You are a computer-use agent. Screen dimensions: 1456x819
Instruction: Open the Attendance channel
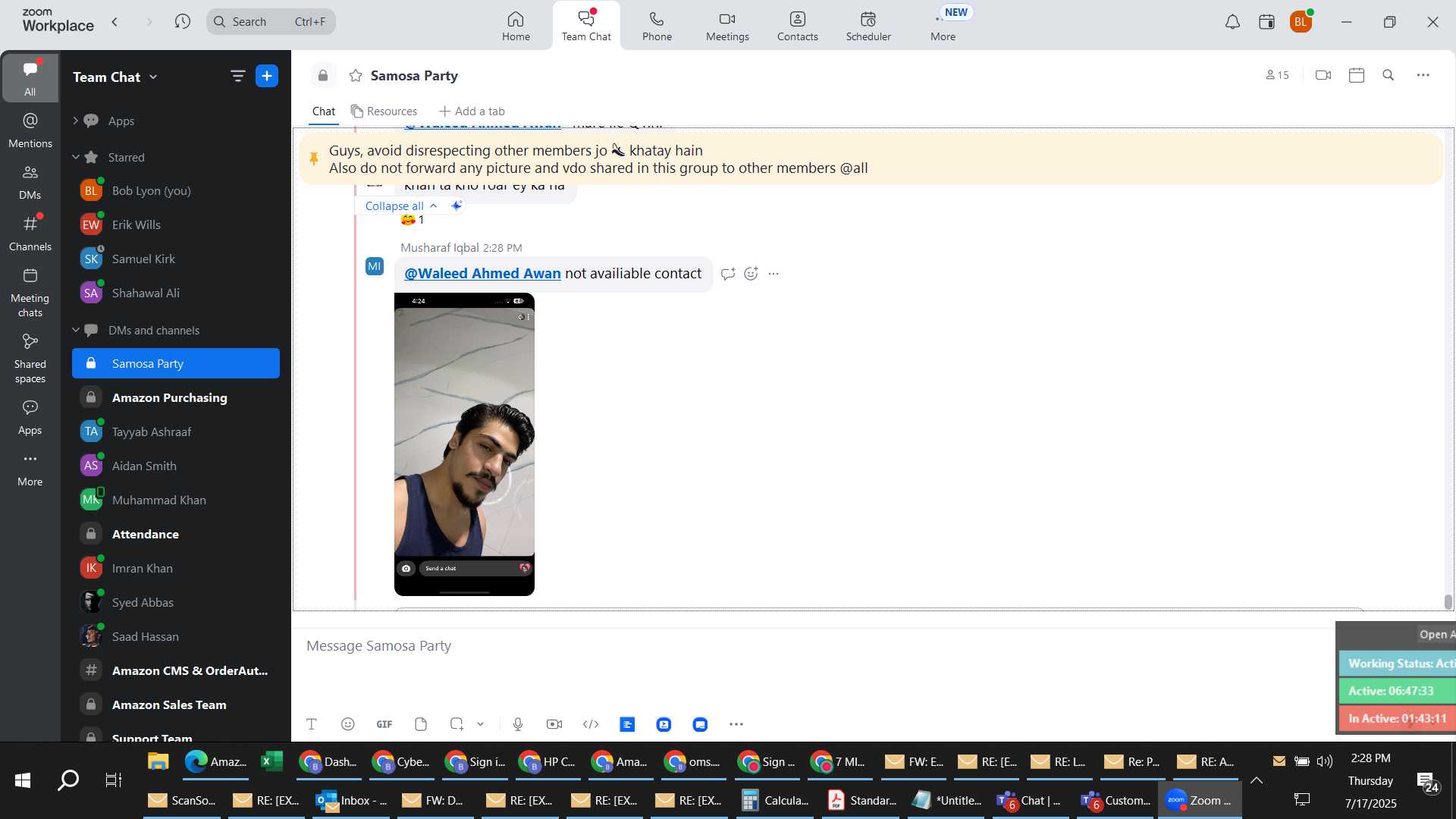(x=176, y=534)
